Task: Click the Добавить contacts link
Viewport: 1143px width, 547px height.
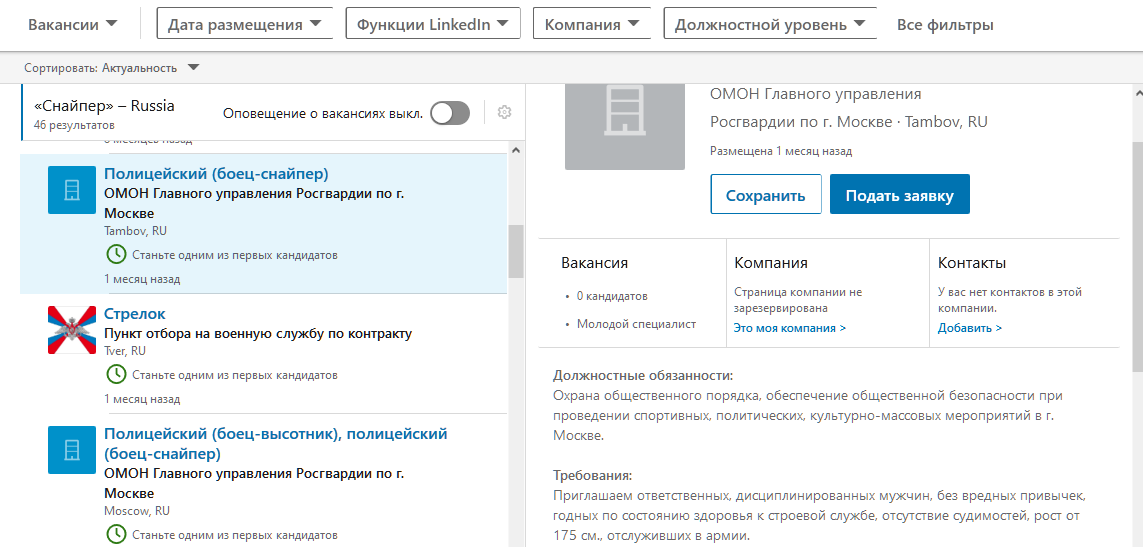Action: tap(970, 328)
